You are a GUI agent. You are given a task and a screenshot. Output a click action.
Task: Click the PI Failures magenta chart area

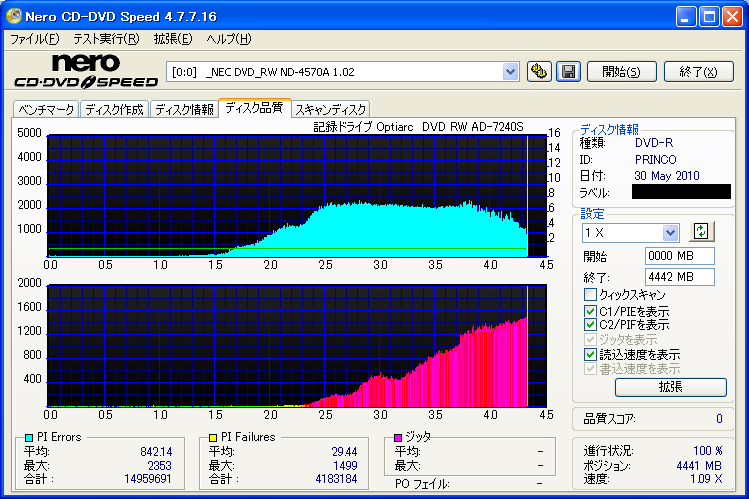297,346
